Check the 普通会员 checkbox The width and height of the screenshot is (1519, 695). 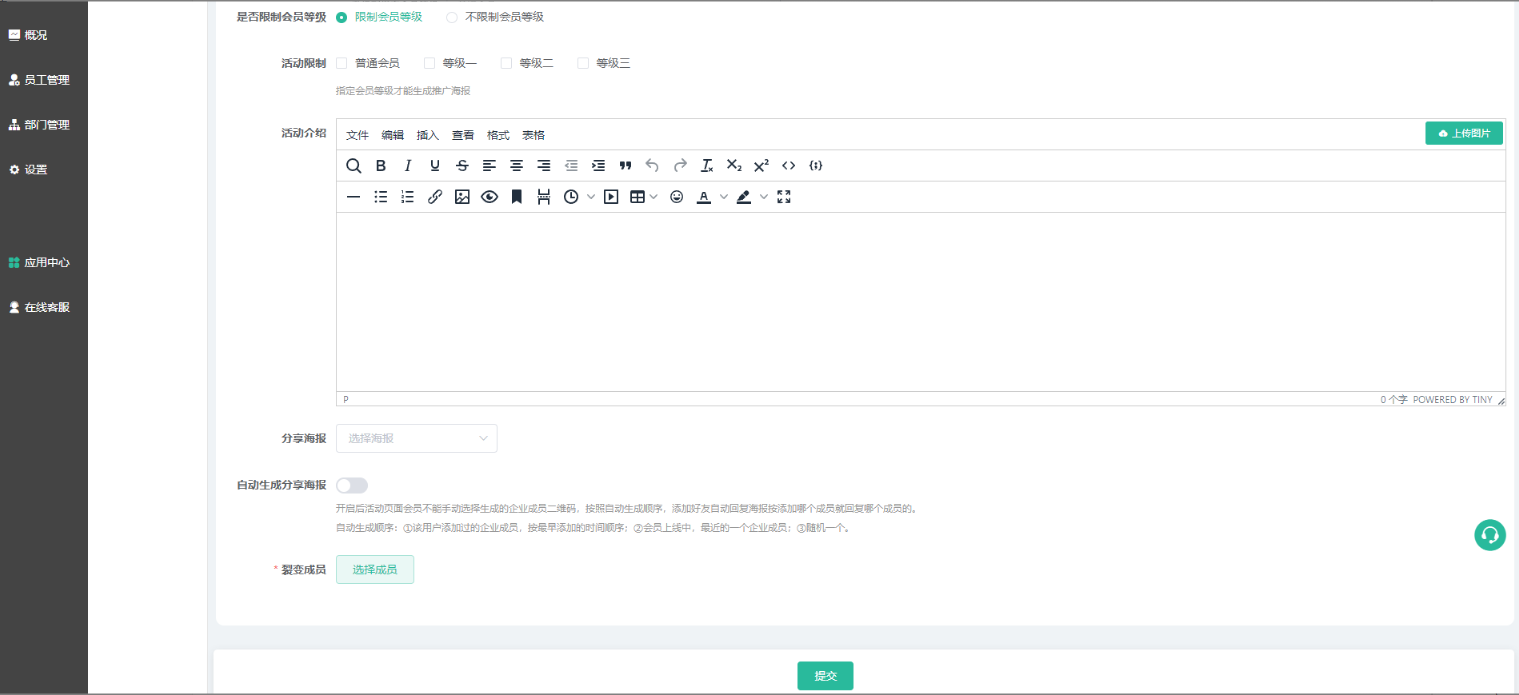click(342, 63)
